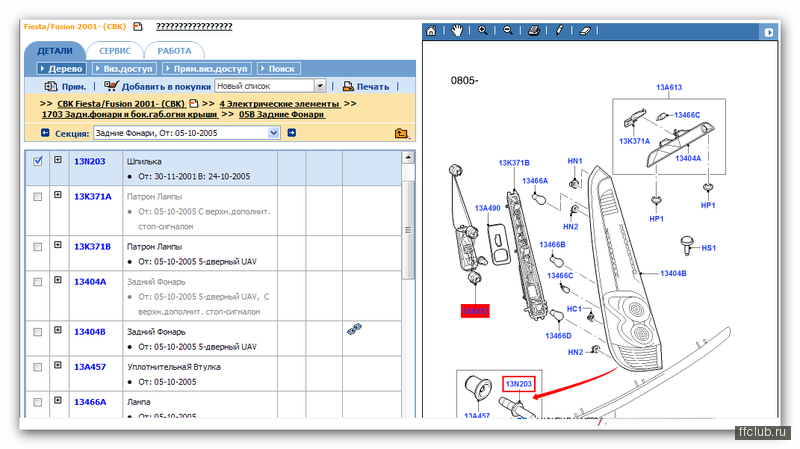Image resolution: width=800 pixels, height=449 pixels.
Task: Check the 13404A checkbox
Action: (38, 282)
